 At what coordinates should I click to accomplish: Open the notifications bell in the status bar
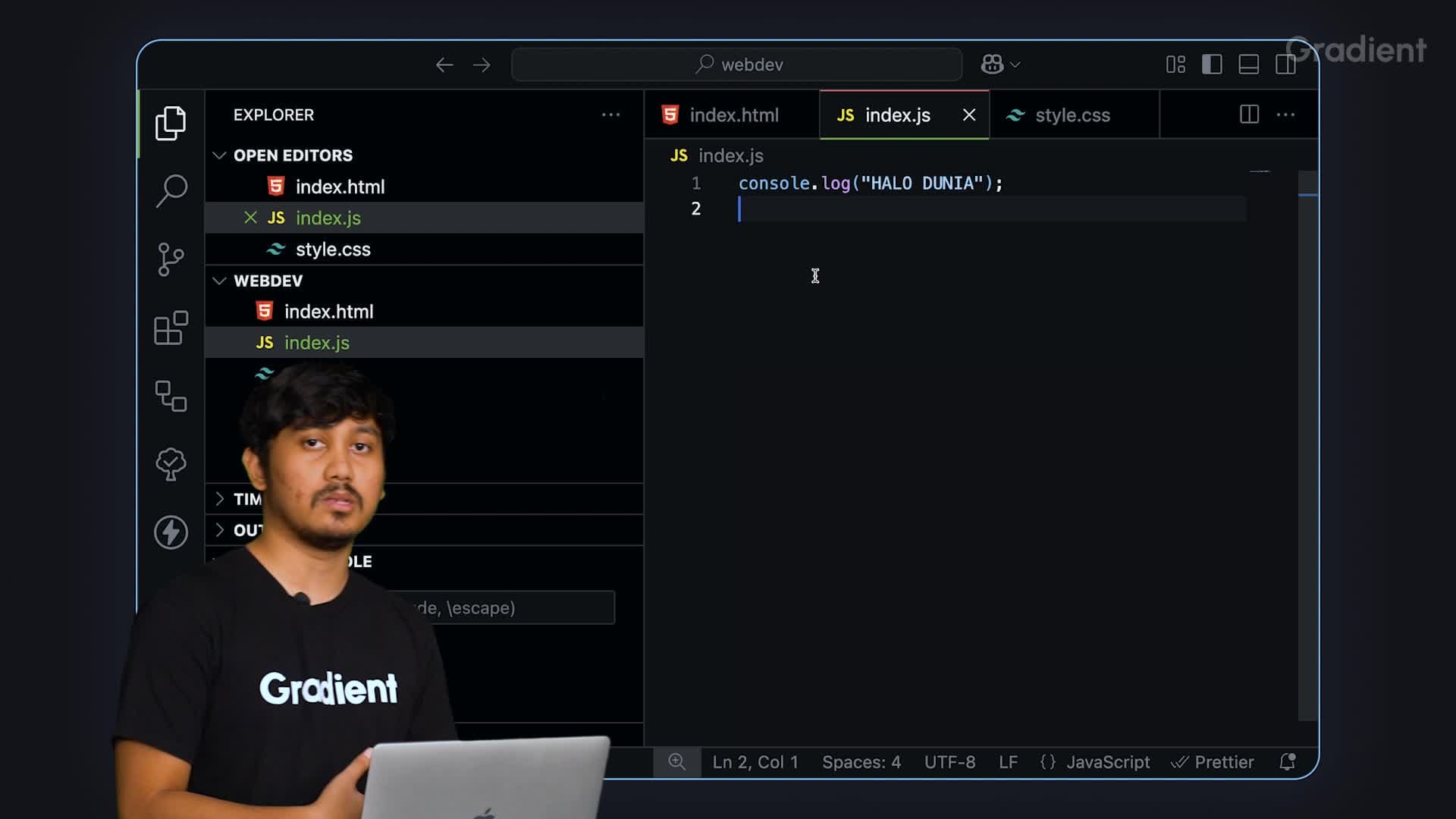[1287, 762]
